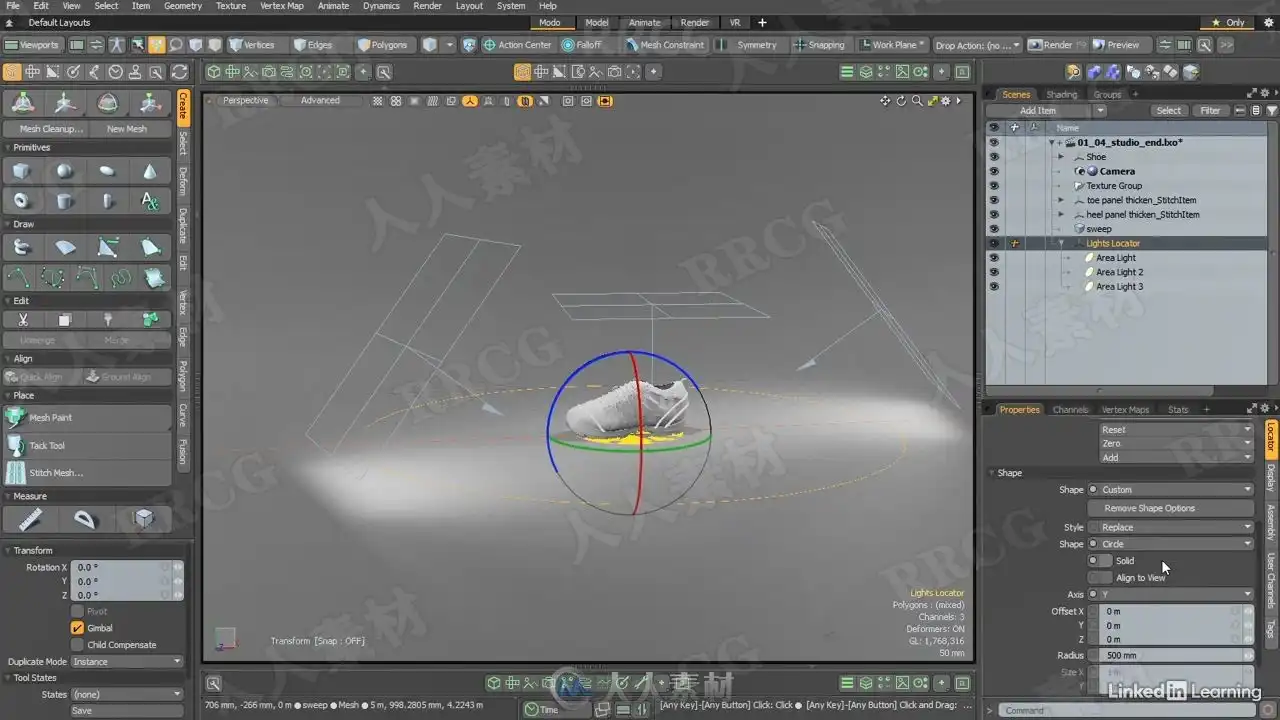Hide the Shoe item
Screen dimensions: 1280x720
[994, 157]
